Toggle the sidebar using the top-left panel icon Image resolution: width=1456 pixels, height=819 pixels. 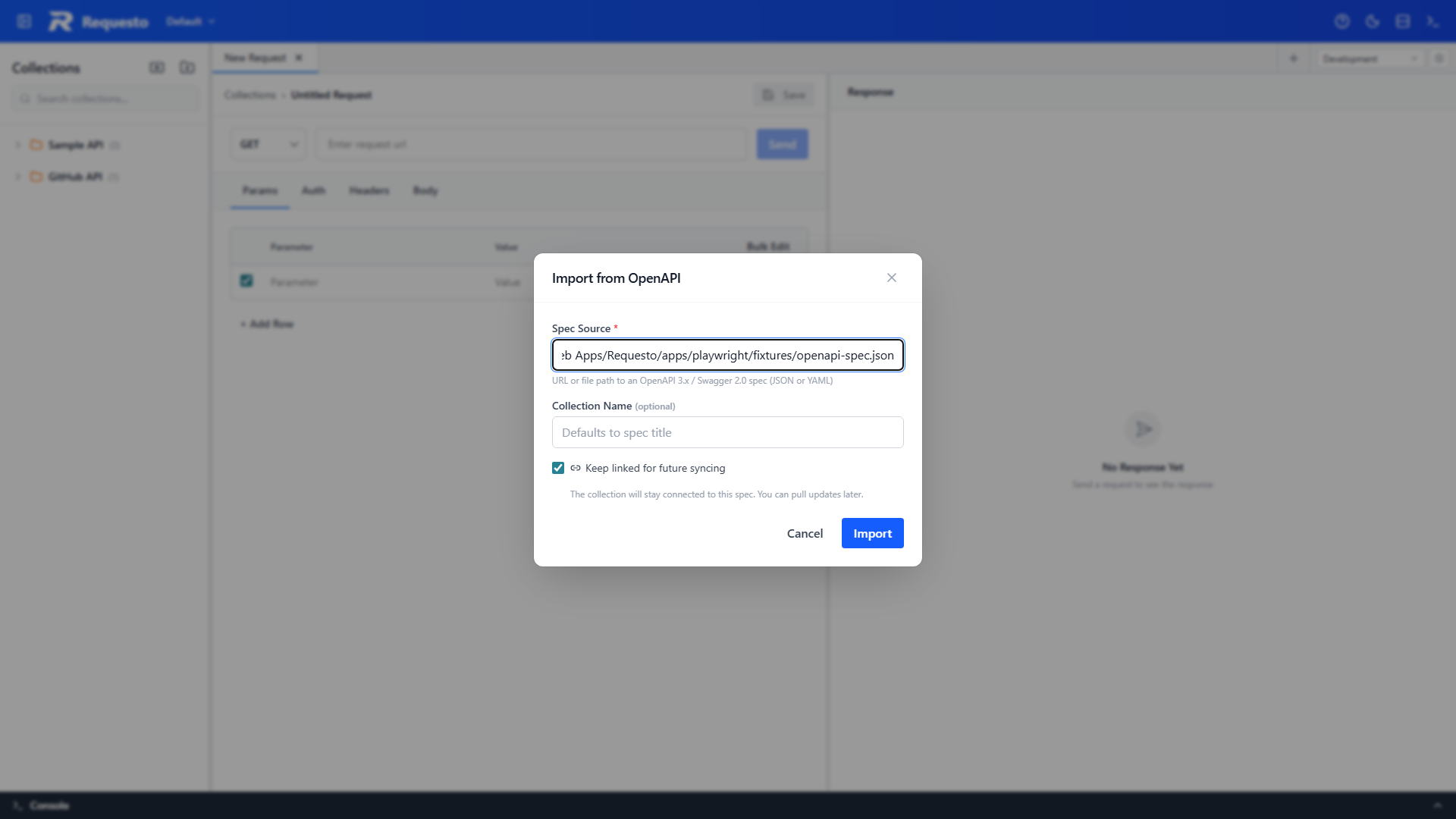[24, 21]
